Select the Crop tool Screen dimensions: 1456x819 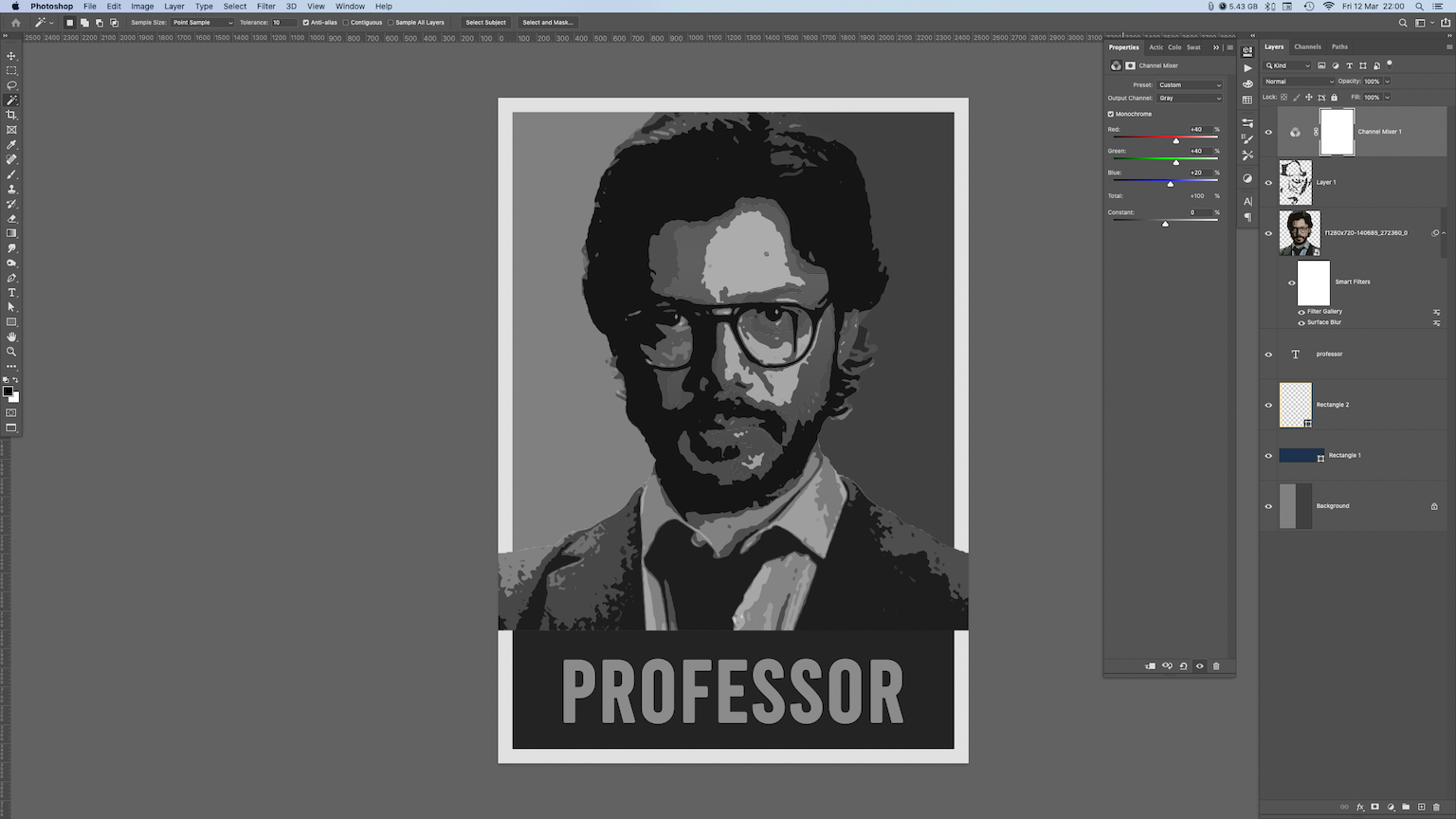coord(11,115)
